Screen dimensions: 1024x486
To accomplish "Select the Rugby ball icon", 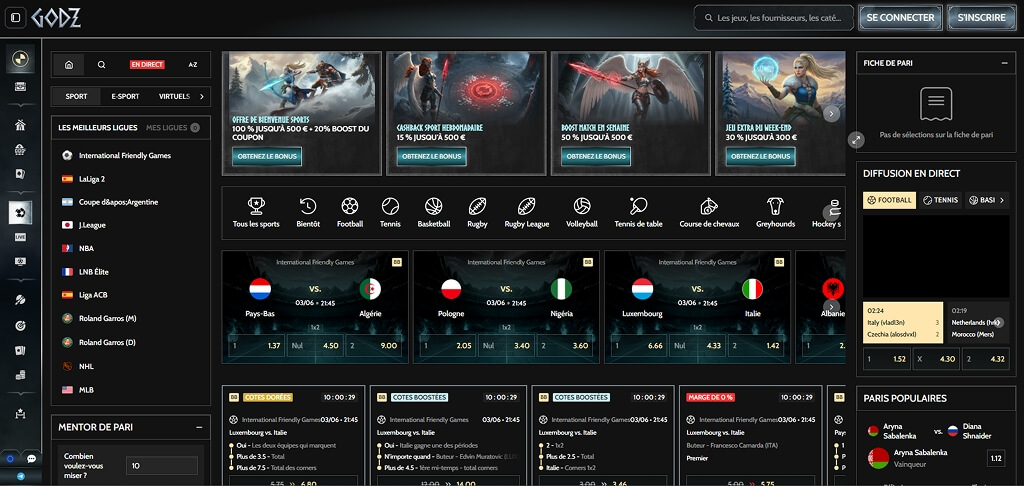I will pyautogui.click(x=477, y=206).
